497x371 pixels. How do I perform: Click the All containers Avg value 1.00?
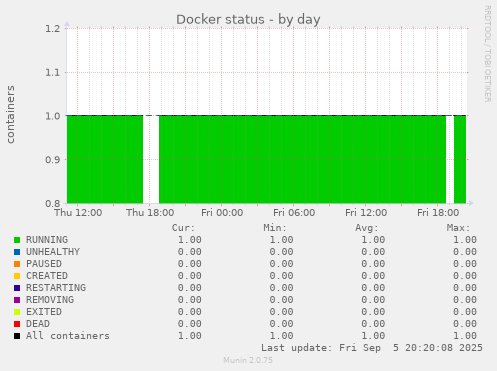[x=373, y=336]
